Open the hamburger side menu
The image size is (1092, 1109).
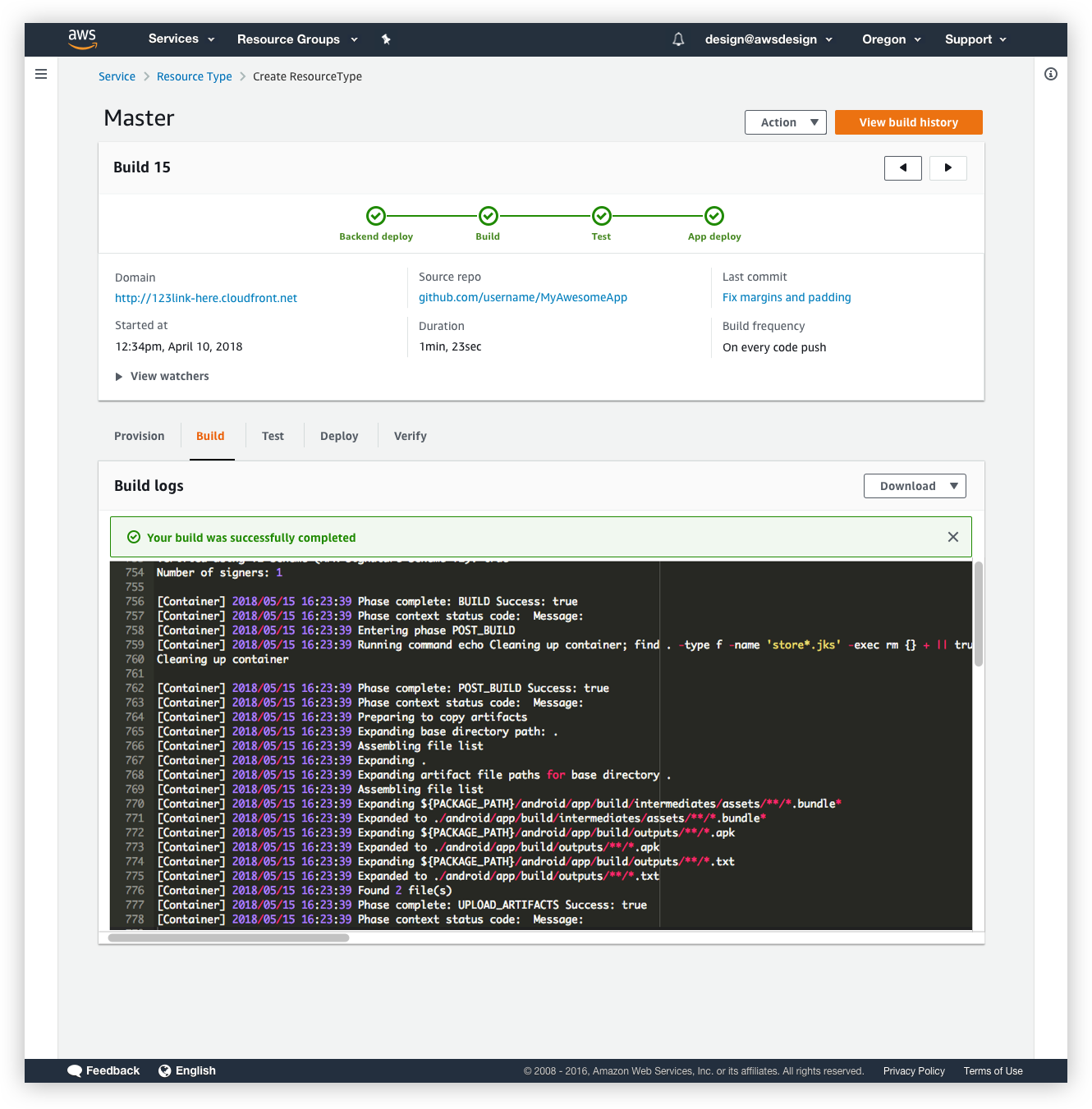(41, 74)
